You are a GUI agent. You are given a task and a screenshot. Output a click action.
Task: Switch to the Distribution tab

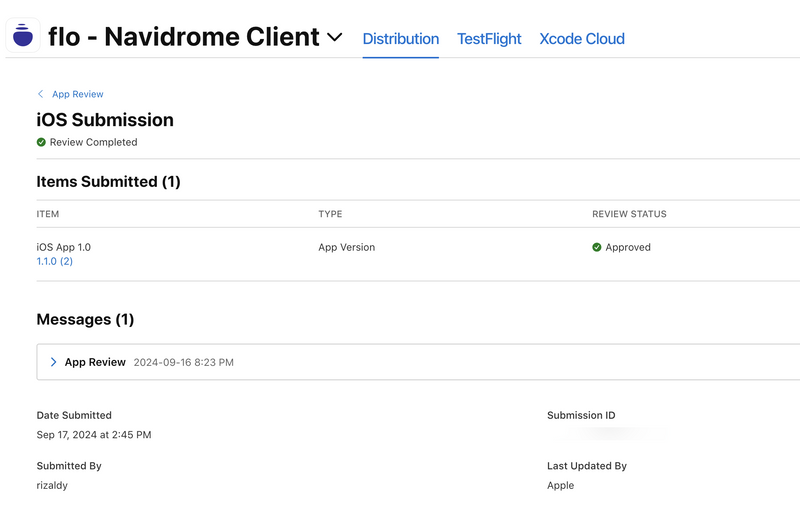(400, 39)
